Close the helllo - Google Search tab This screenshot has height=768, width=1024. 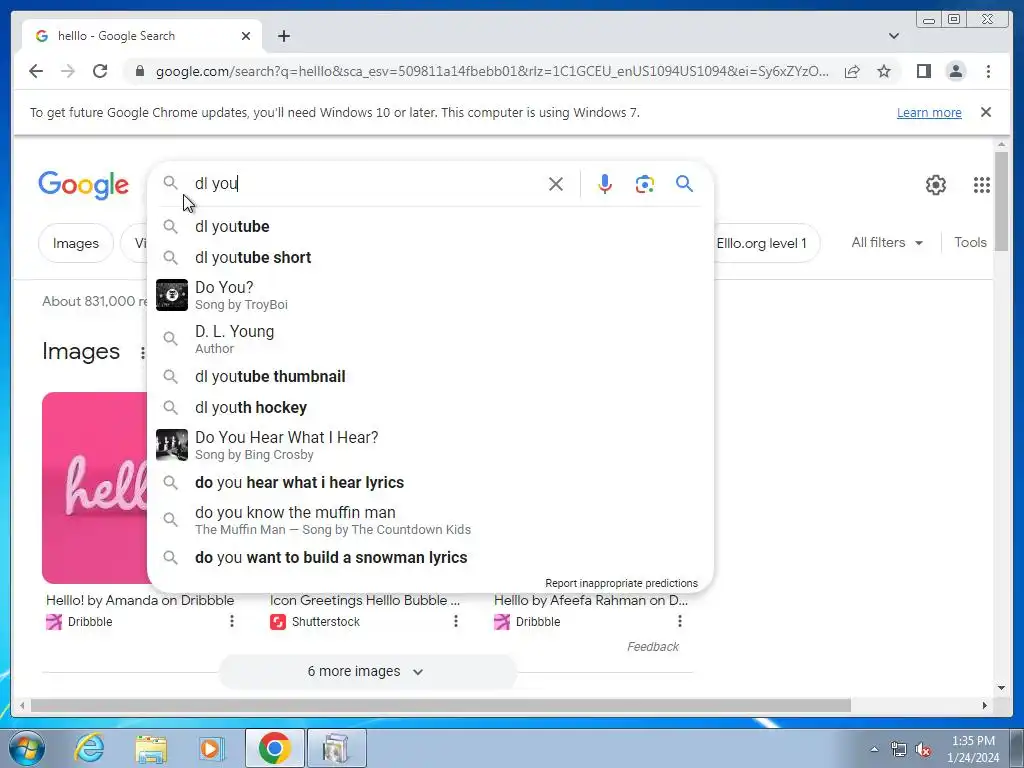click(246, 36)
